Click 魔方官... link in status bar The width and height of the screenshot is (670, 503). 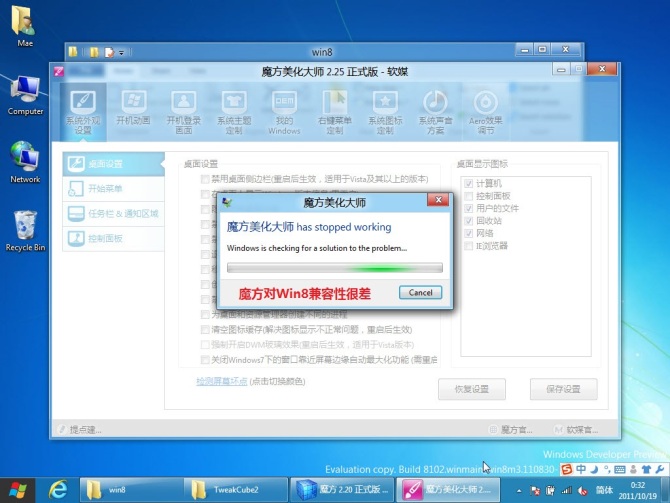coord(511,429)
